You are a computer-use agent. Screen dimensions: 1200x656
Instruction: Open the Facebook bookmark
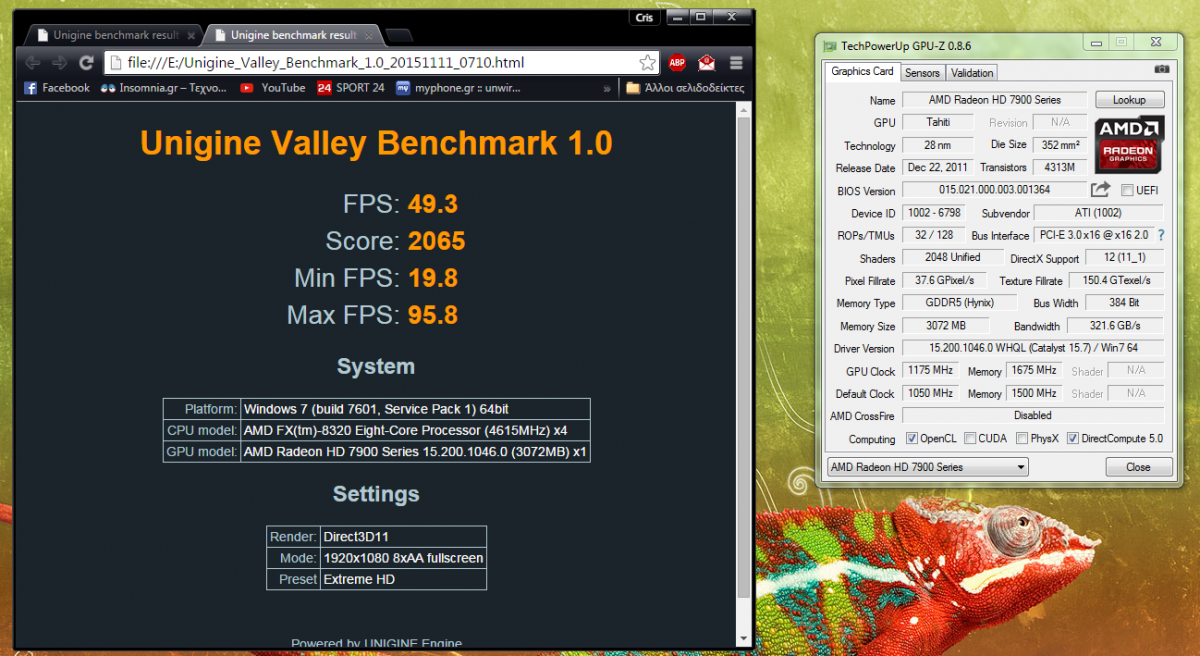[57, 88]
